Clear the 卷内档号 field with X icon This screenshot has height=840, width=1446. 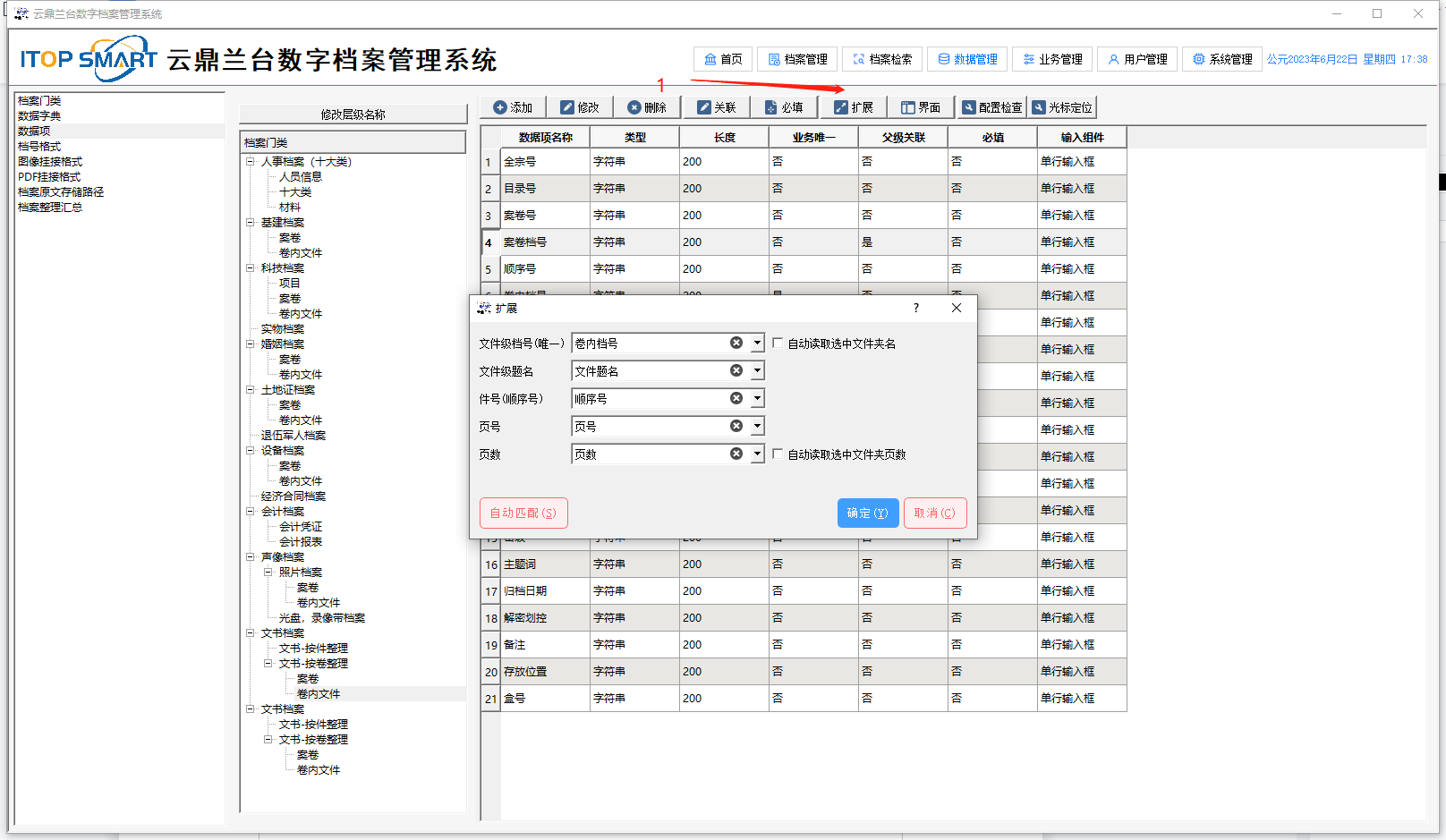pyautogui.click(x=736, y=344)
